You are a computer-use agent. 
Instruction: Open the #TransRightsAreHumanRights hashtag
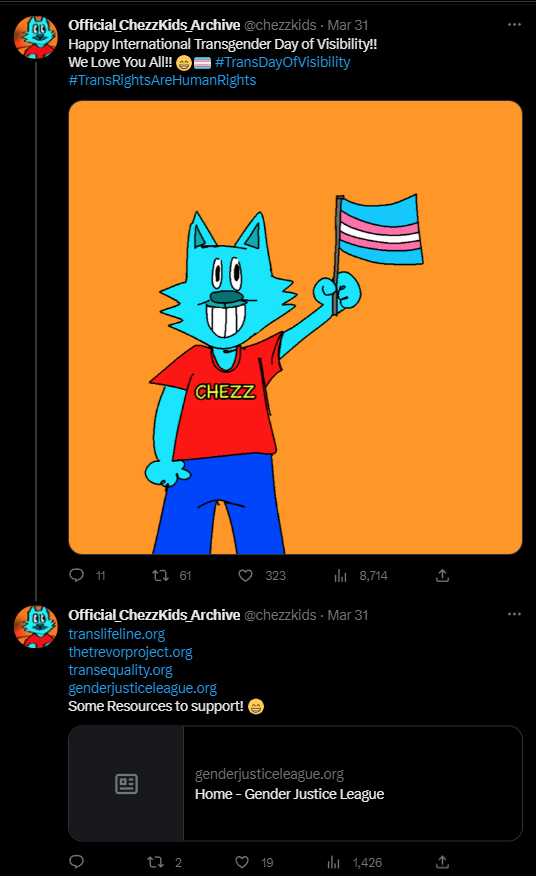tap(162, 80)
